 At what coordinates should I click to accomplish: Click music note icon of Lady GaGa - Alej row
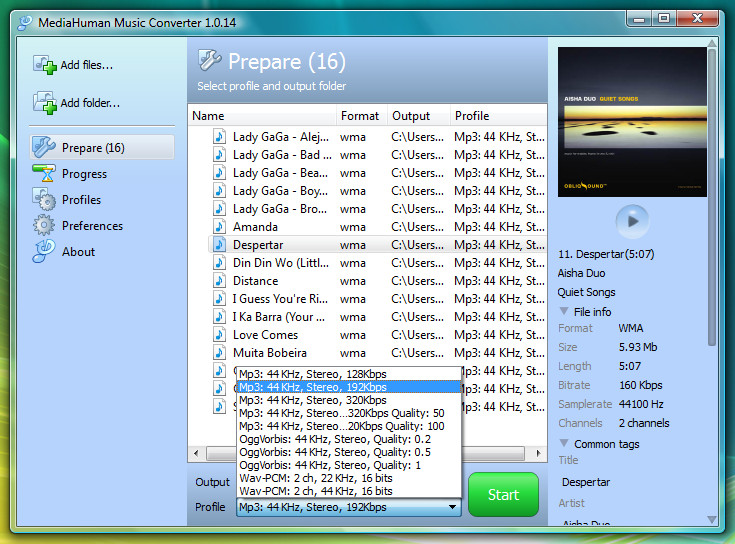219,136
